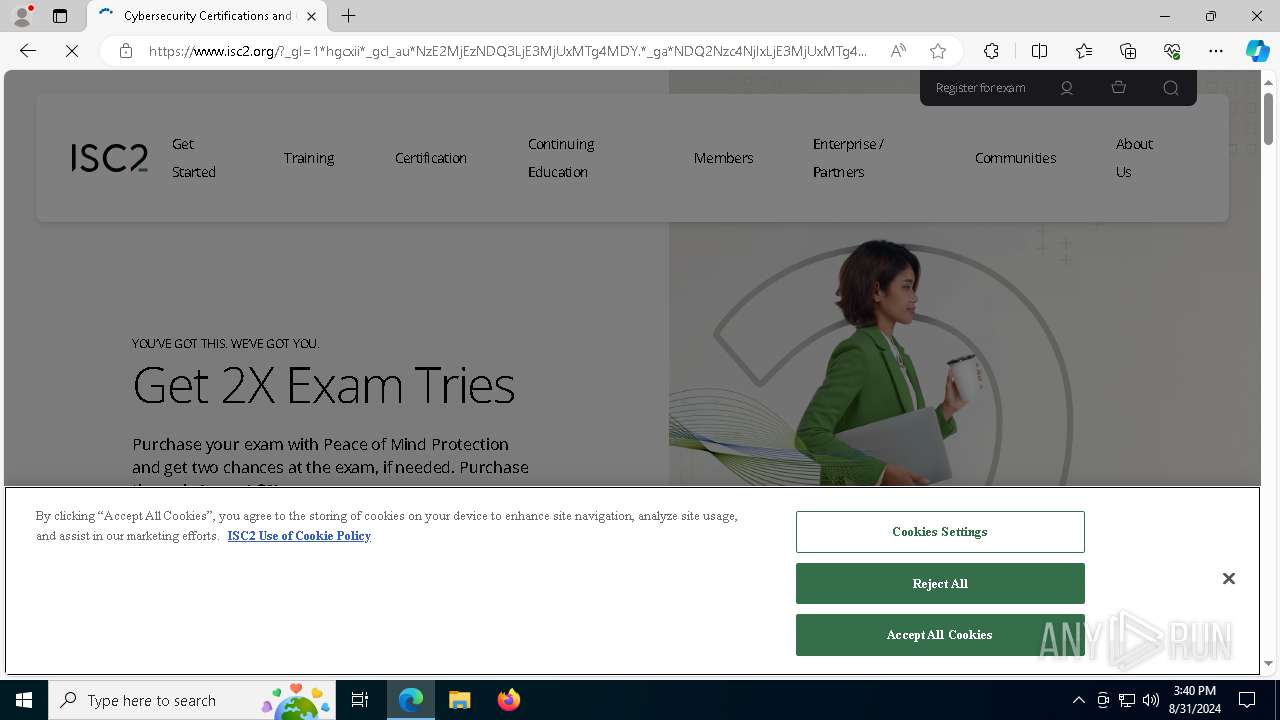View site information lock icon
The image size is (1280, 720).
126,51
